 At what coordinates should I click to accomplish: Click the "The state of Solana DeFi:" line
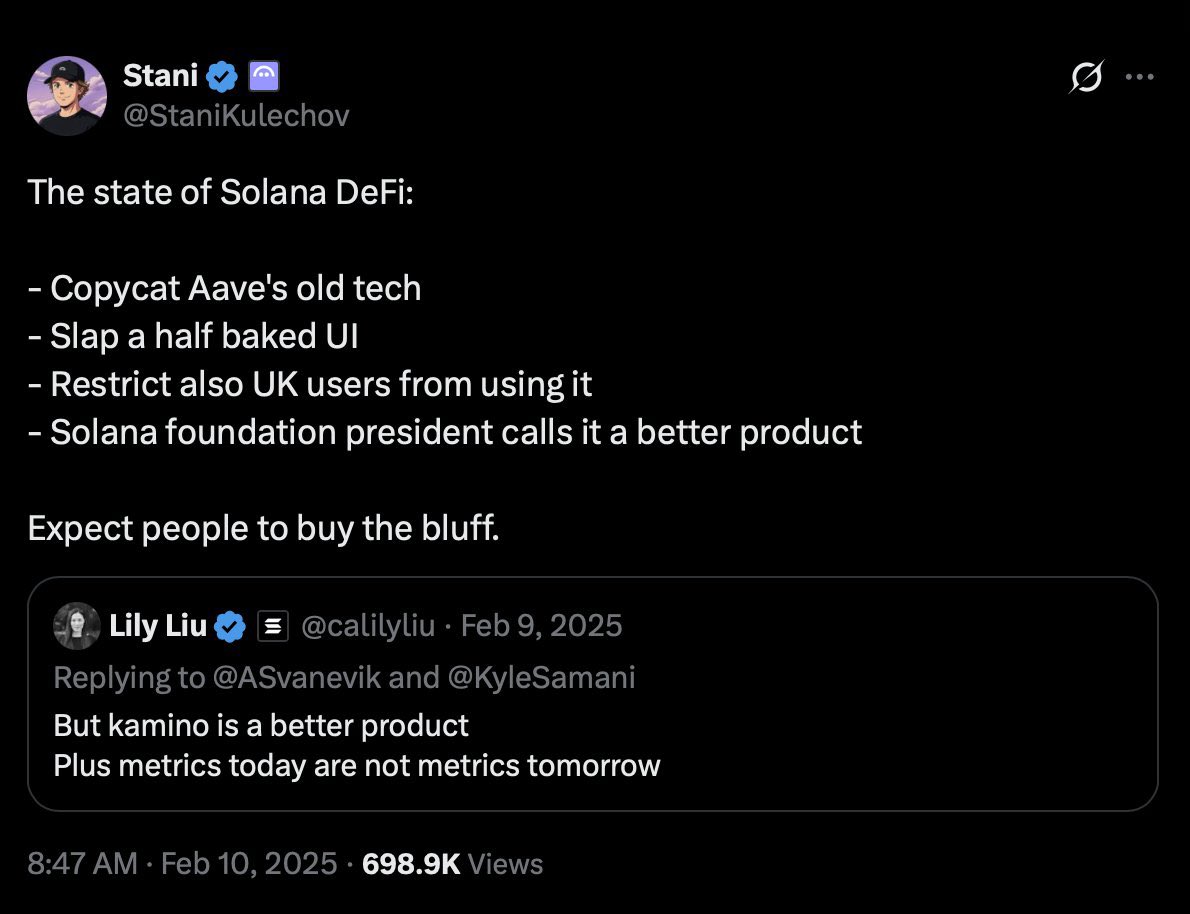point(220,191)
